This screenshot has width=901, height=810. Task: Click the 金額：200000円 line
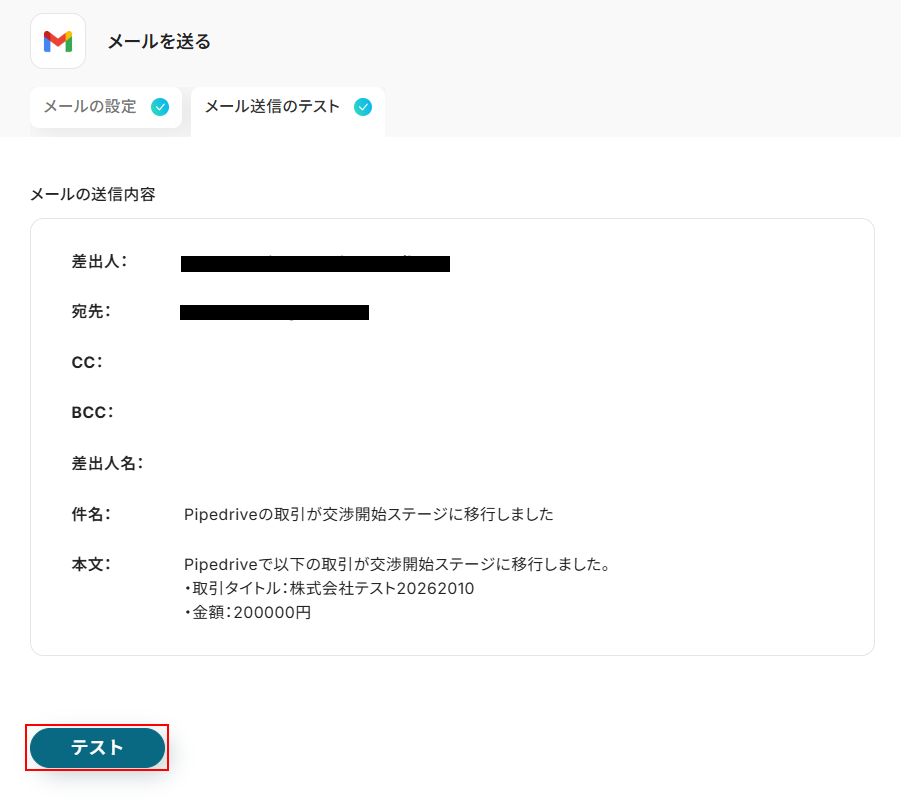[x=248, y=612]
